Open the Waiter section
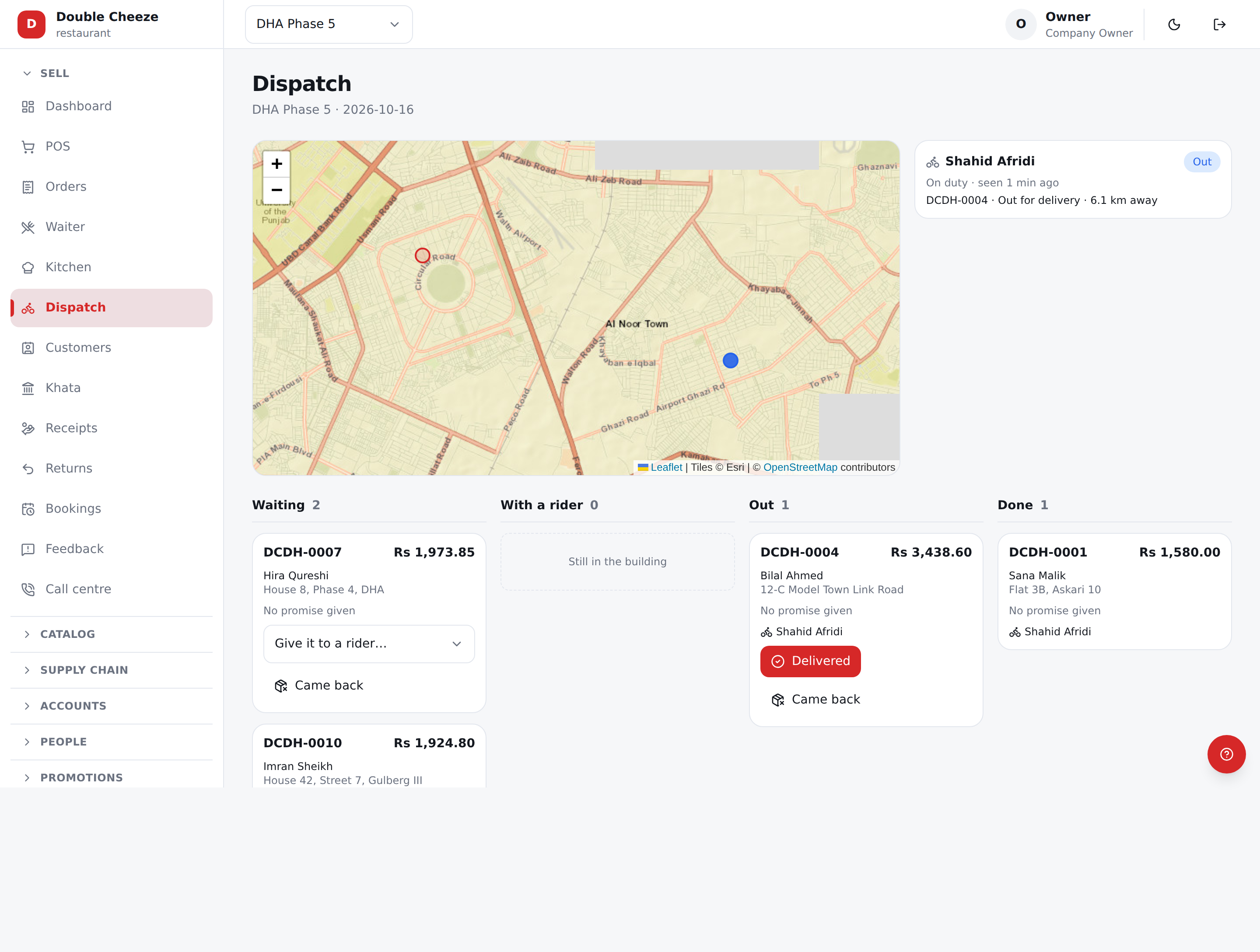Image resolution: width=1260 pixels, height=952 pixels. coord(111,227)
